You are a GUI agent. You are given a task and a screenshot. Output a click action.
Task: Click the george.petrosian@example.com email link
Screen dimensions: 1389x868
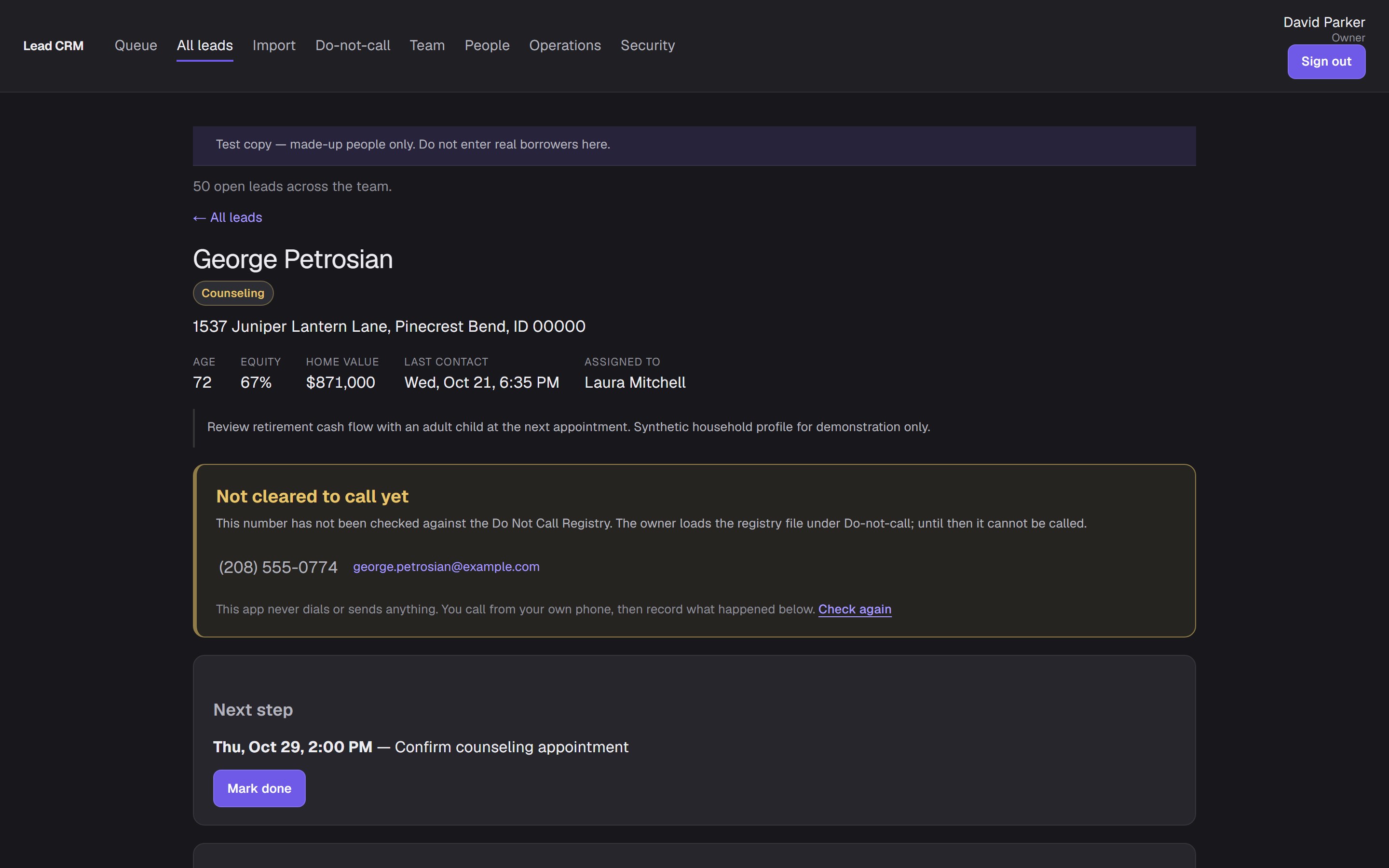[x=446, y=567]
